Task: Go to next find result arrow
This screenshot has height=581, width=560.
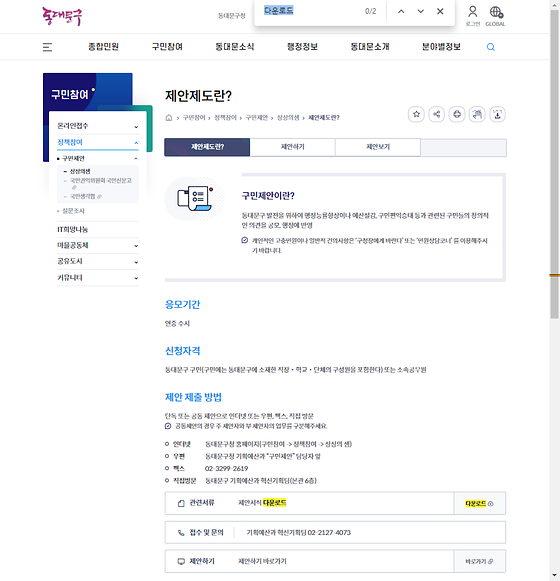Action: [x=420, y=11]
